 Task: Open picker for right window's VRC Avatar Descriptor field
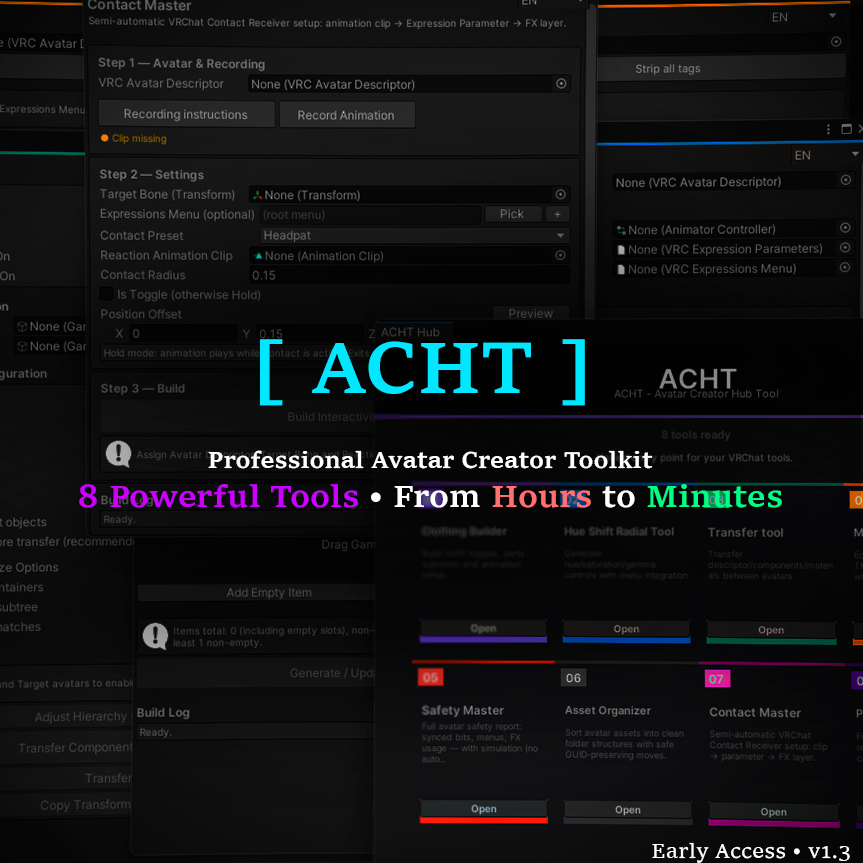(x=846, y=180)
